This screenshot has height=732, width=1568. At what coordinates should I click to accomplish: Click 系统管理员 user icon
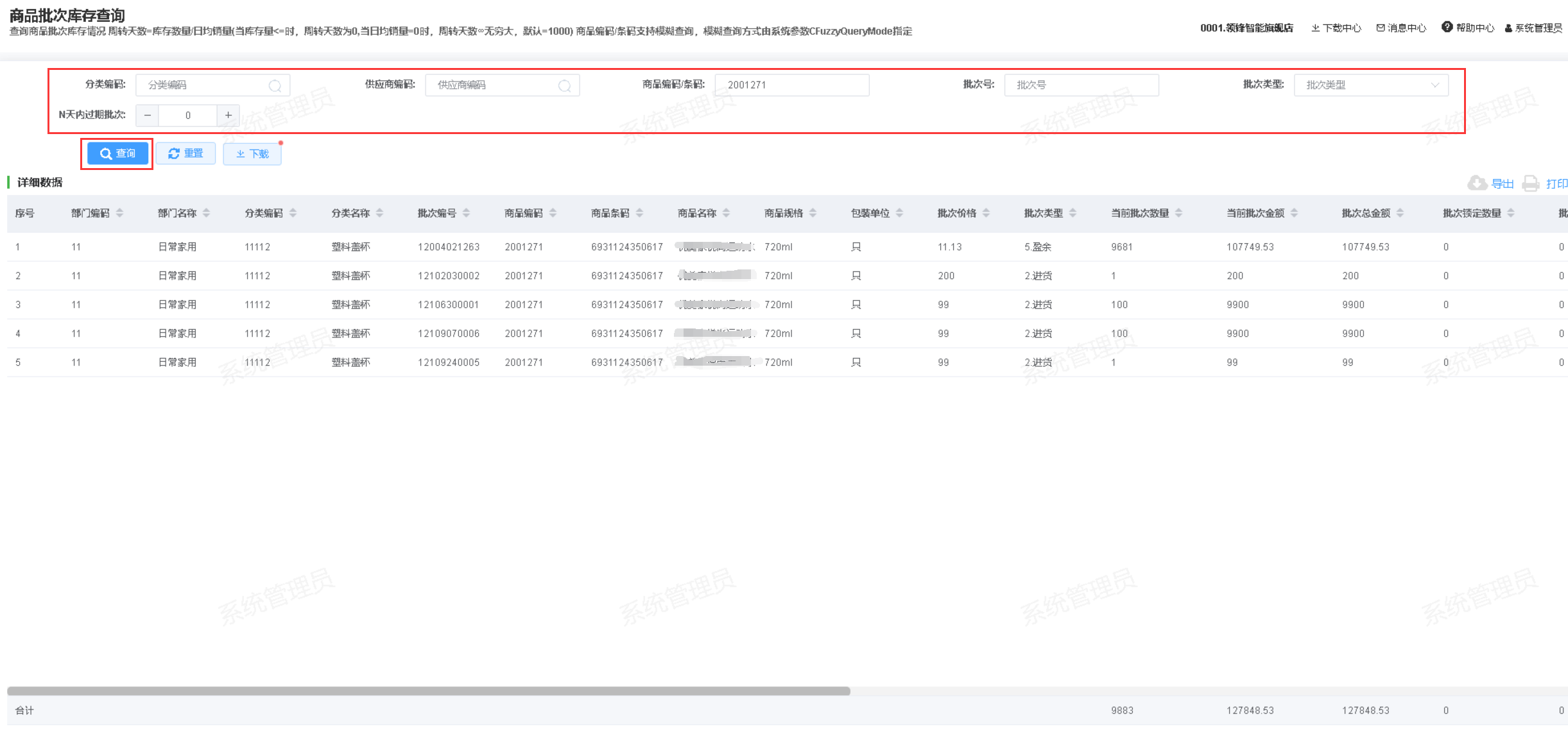pyautogui.click(x=1508, y=28)
